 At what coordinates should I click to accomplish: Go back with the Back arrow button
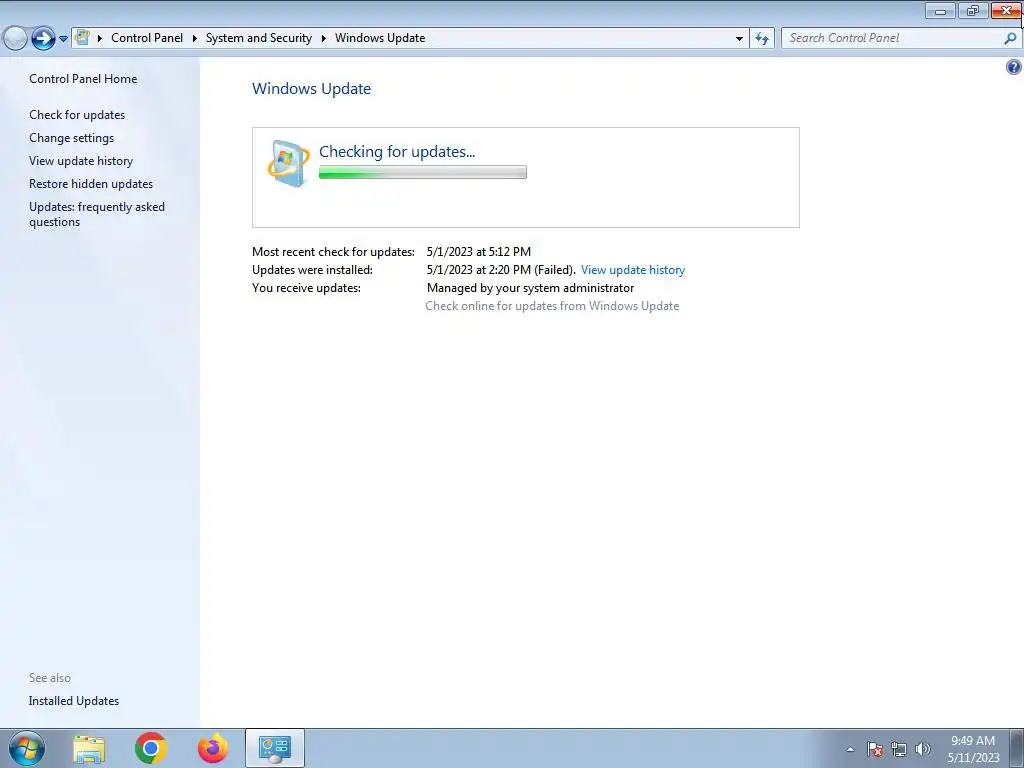pos(15,38)
